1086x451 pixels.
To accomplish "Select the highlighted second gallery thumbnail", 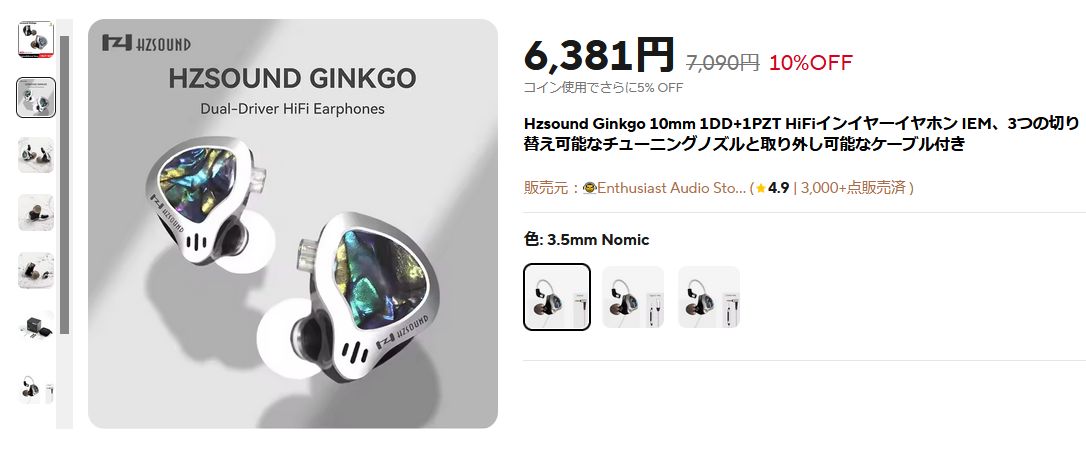I will 35,97.
